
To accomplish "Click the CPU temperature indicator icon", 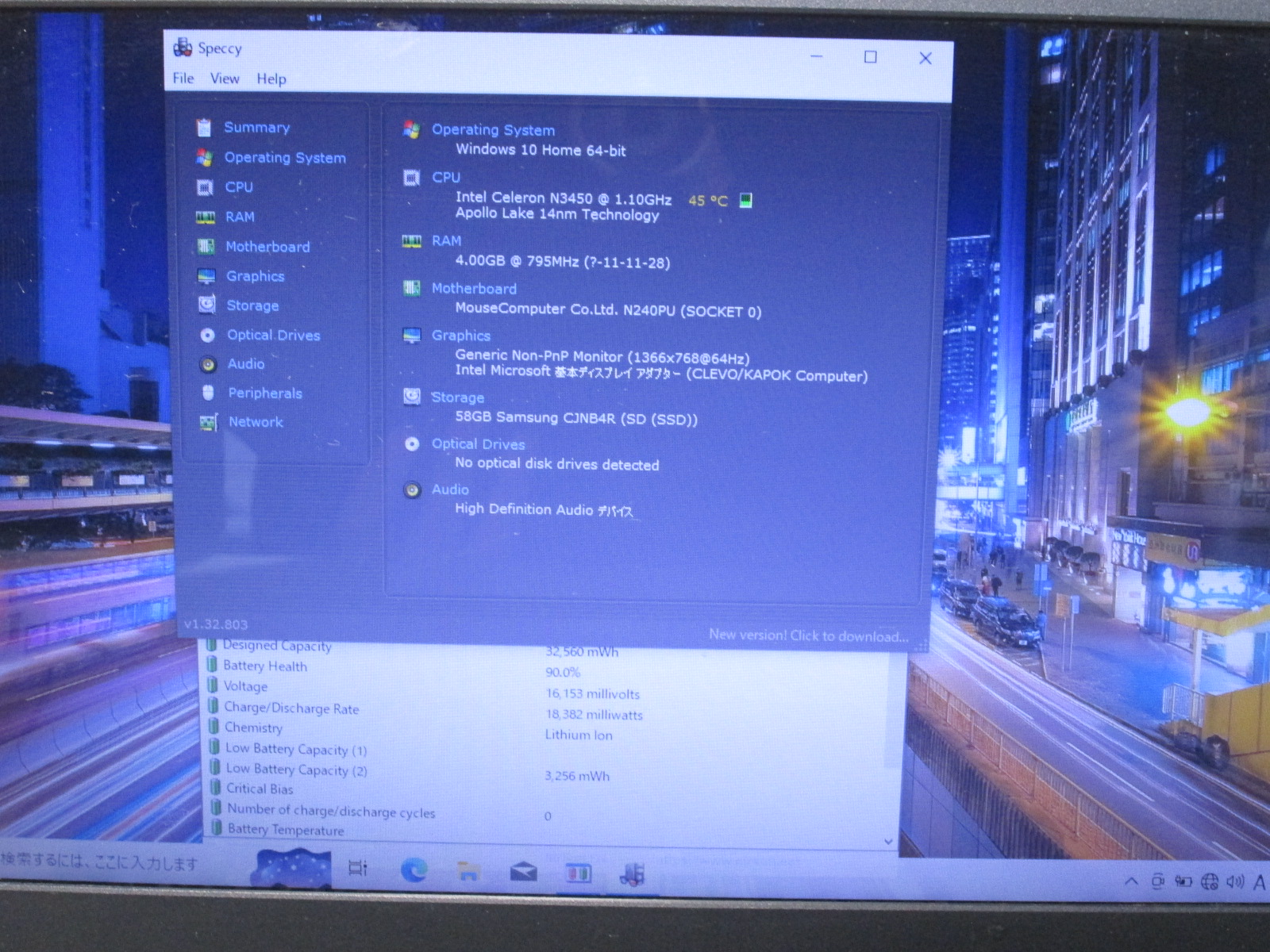I will [745, 200].
